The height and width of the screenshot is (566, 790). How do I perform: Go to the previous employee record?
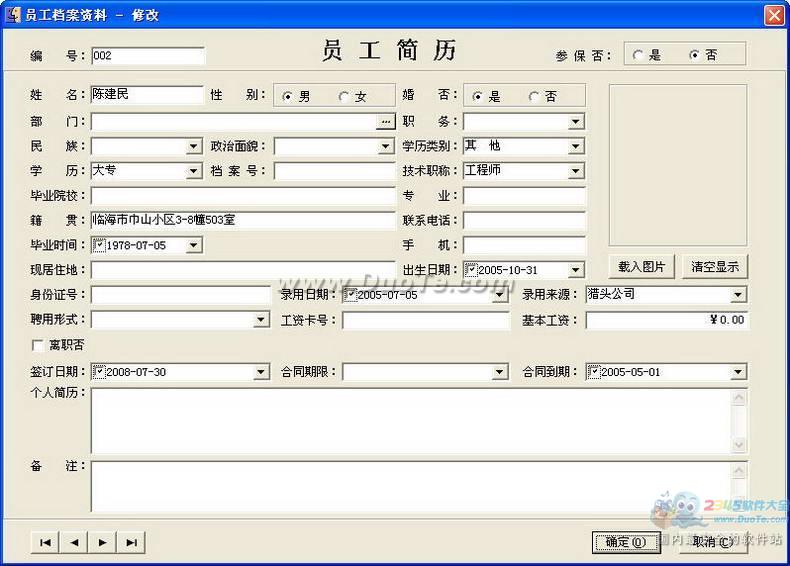pos(74,542)
